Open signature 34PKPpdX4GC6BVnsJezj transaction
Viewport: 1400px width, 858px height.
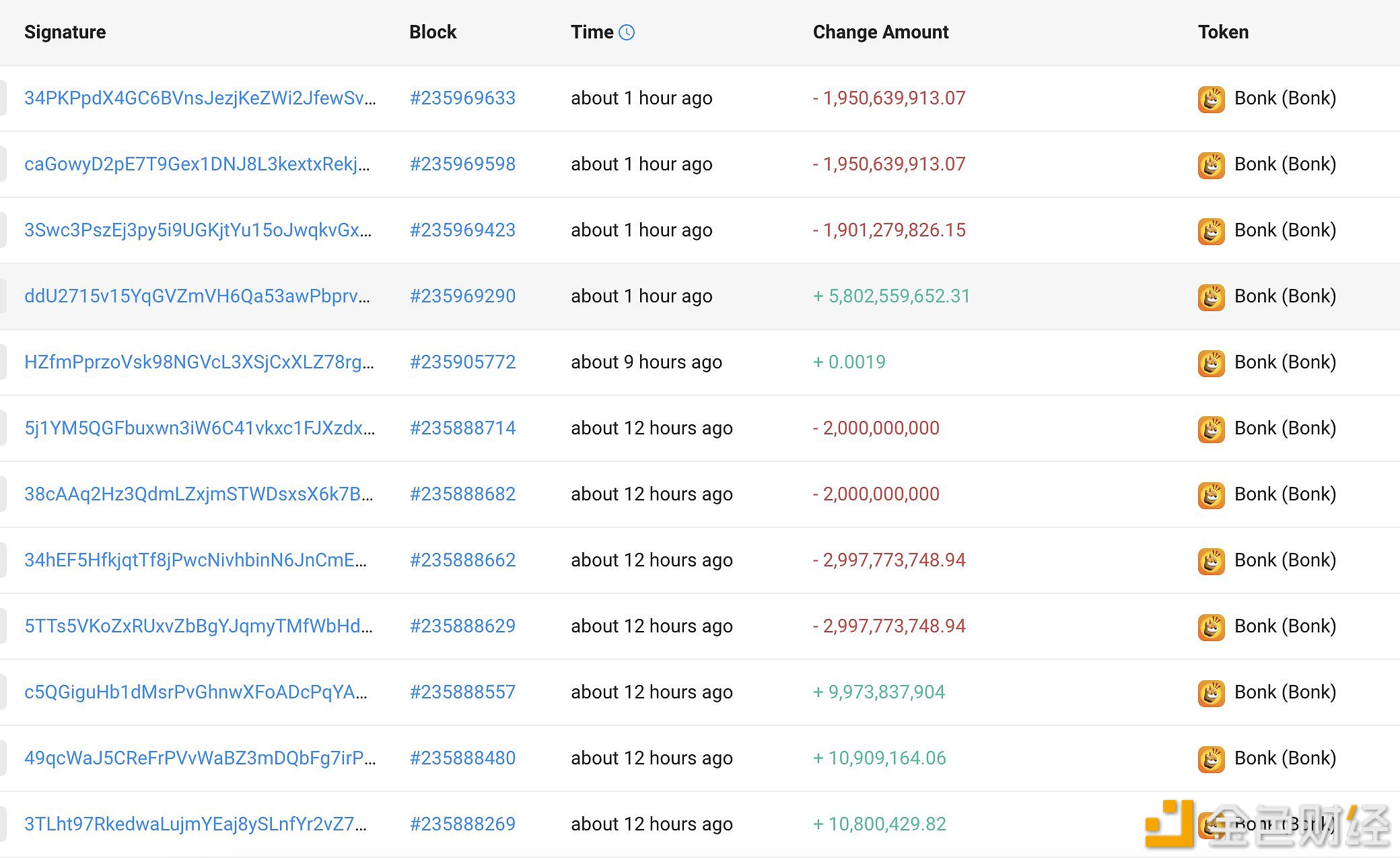pyautogui.click(x=200, y=98)
